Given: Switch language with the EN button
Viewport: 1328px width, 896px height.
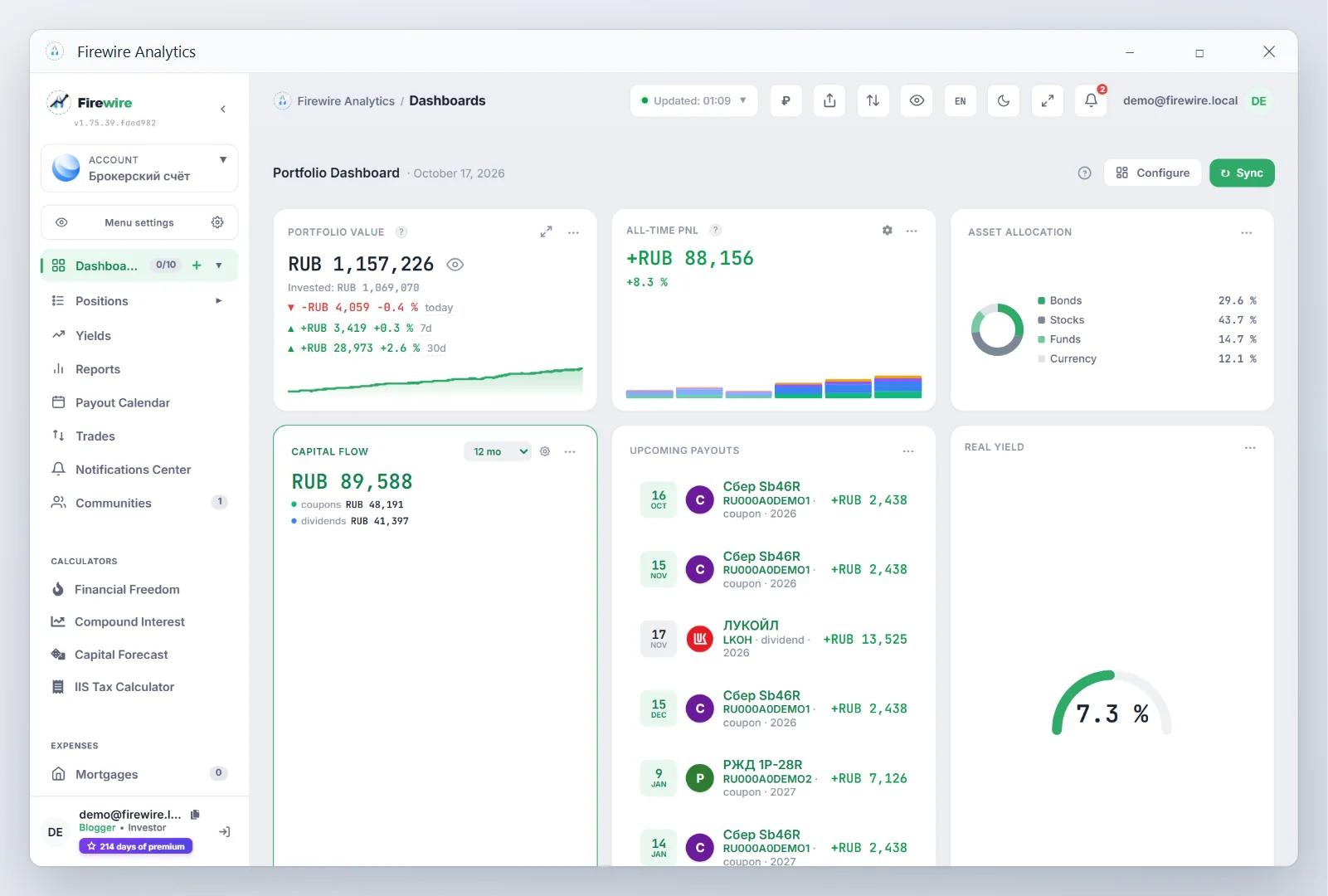Looking at the screenshot, I should click(x=960, y=100).
